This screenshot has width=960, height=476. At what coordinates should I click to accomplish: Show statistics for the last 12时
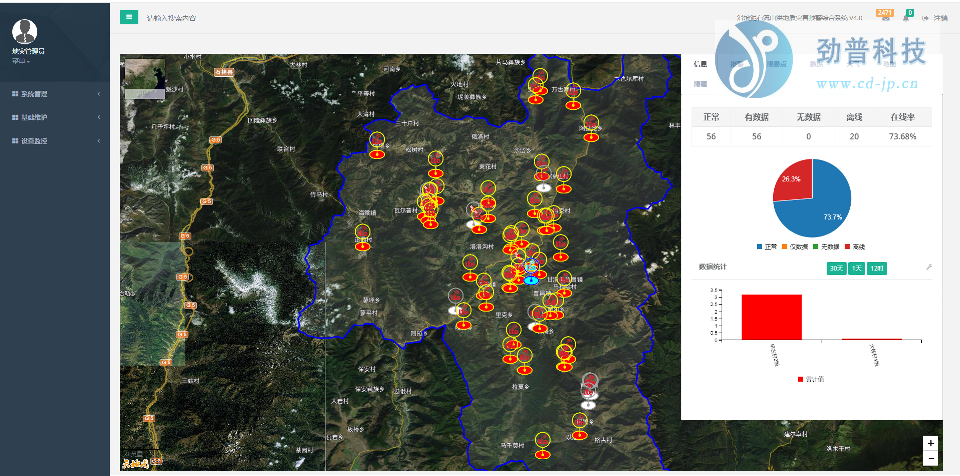point(877,268)
